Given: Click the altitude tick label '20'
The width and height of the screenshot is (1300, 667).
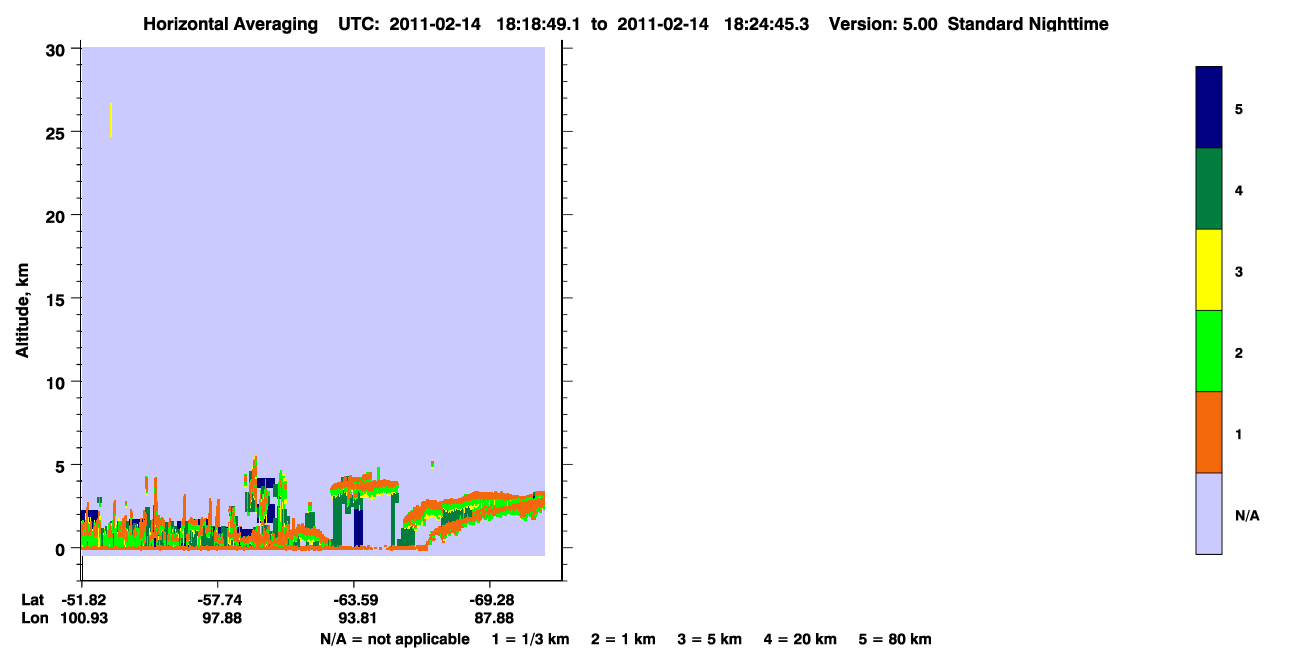Looking at the screenshot, I should (58, 216).
